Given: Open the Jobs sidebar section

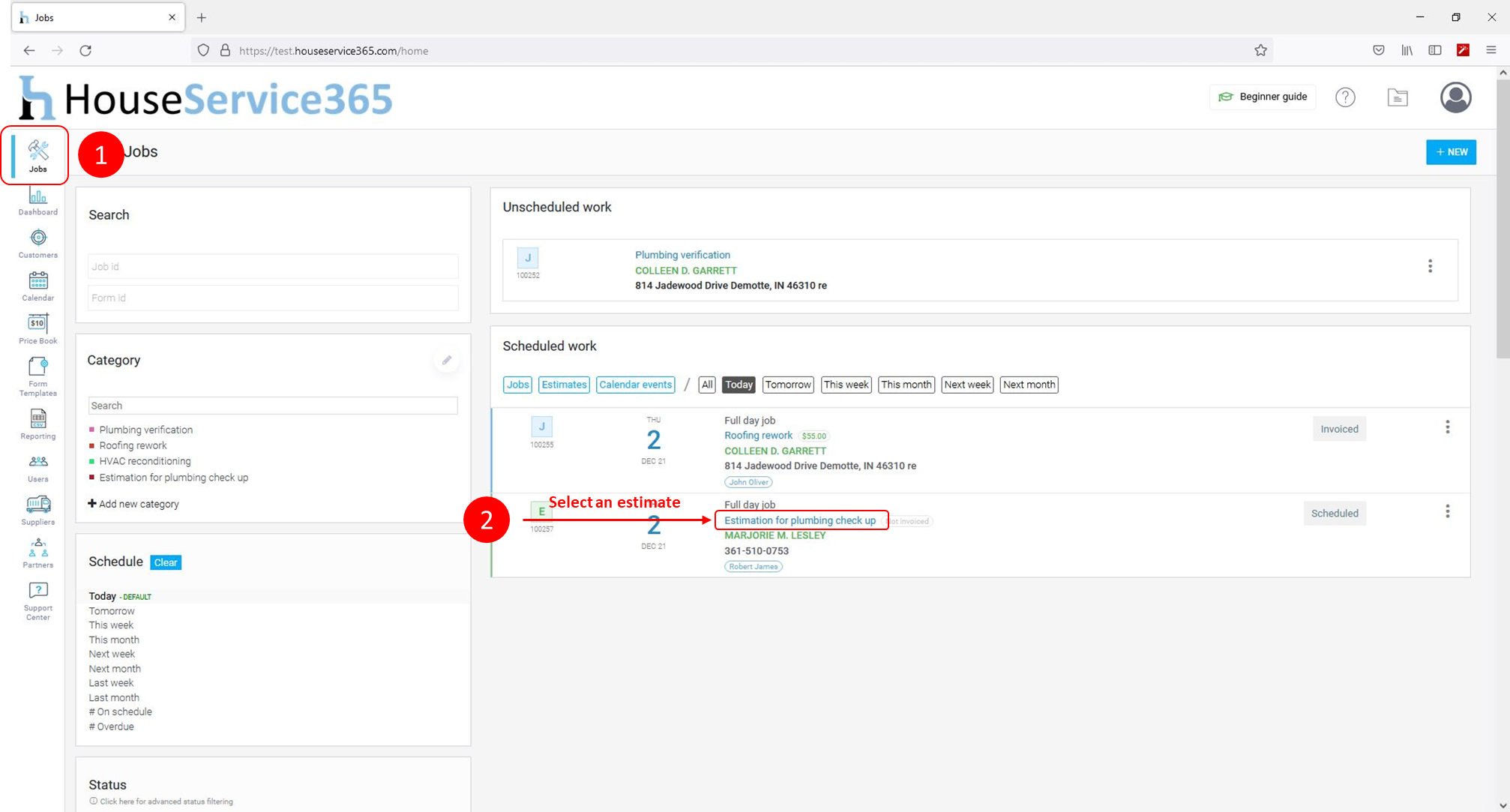Looking at the screenshot, I should 37,155.
